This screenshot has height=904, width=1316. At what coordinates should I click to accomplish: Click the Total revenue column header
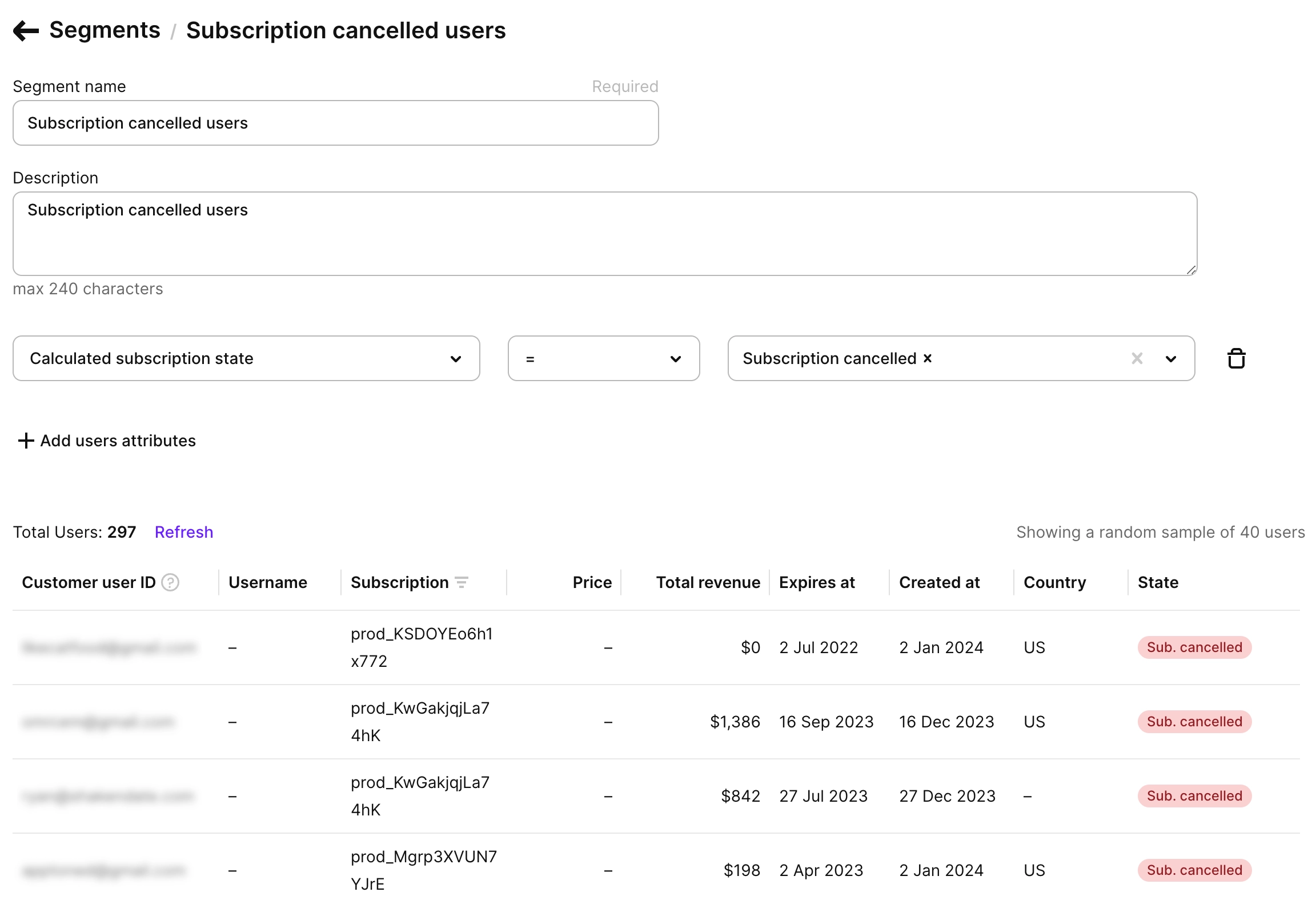coord(708,582)
